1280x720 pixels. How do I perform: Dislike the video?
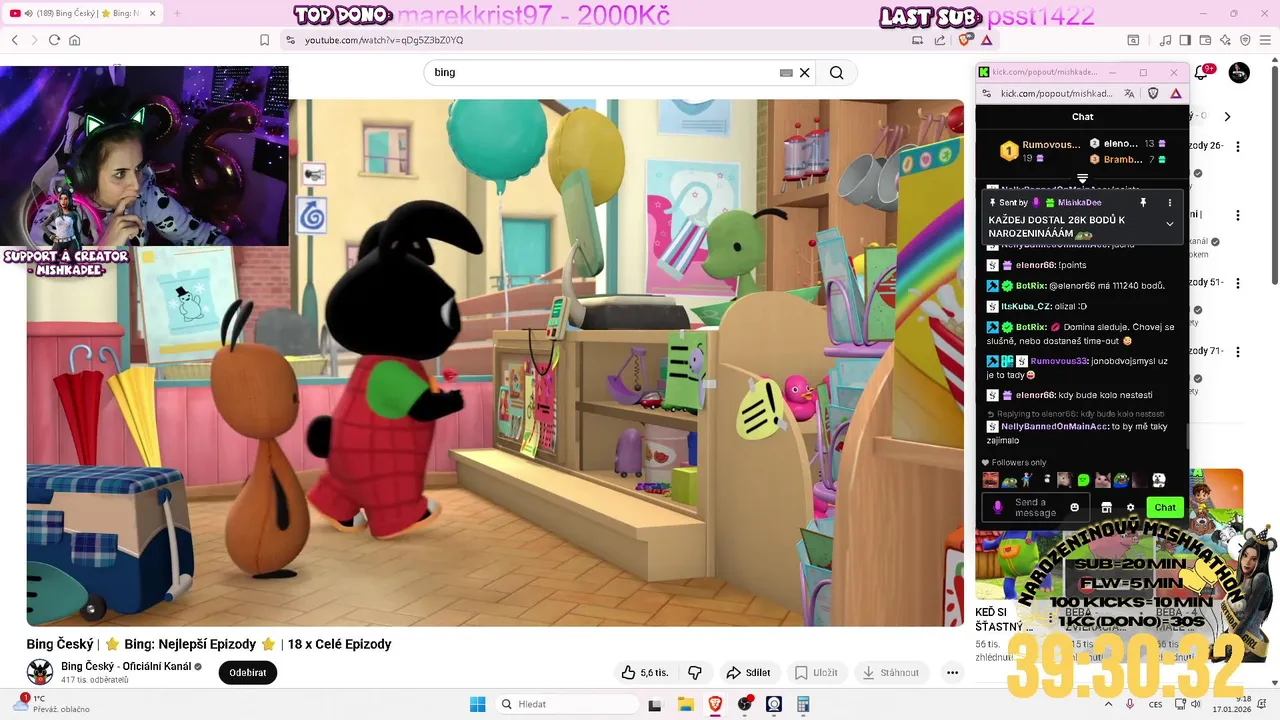pos(695,673)
